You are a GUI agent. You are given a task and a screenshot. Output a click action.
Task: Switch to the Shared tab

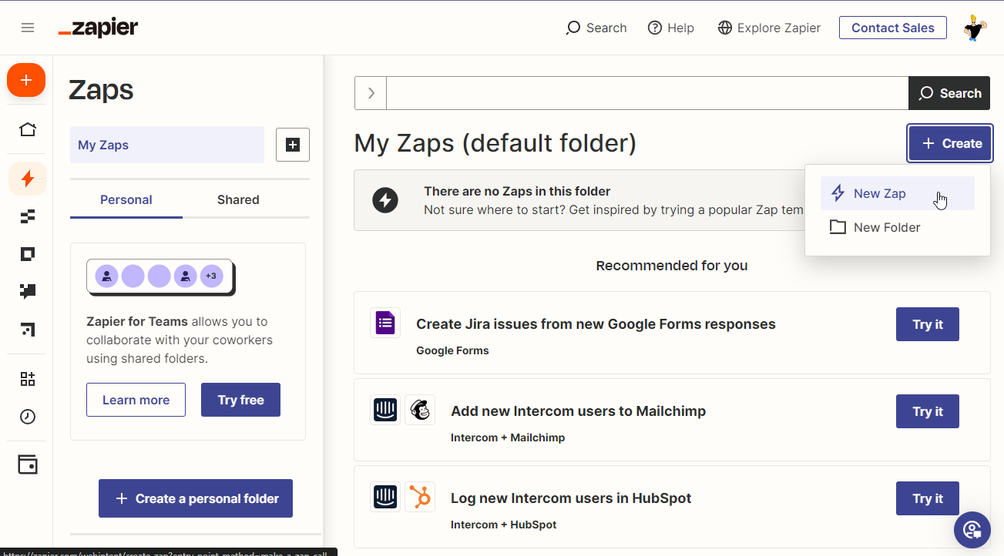pos(238,200)
